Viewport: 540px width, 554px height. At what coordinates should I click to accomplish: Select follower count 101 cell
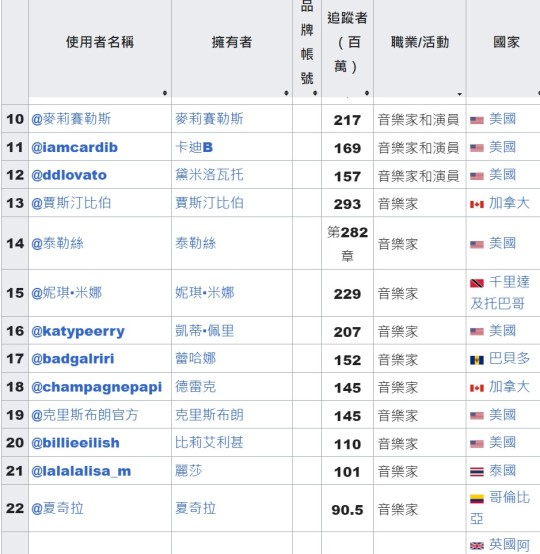(347, 471)
